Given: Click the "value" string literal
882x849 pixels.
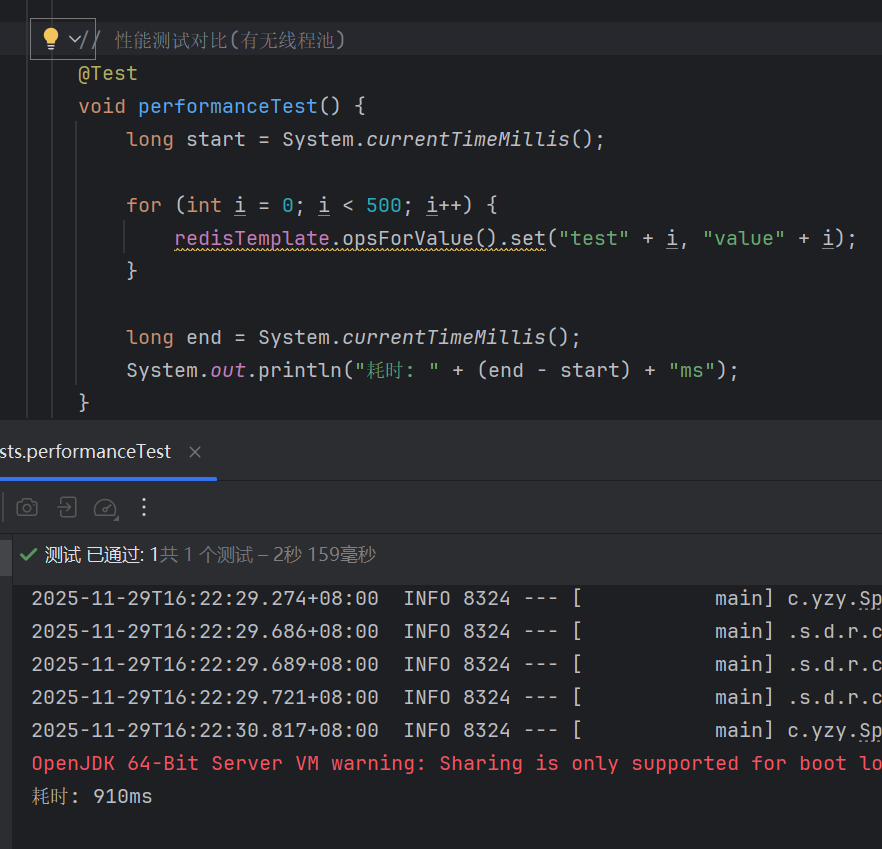Looking at the screenshot, I should coord(744,239).
